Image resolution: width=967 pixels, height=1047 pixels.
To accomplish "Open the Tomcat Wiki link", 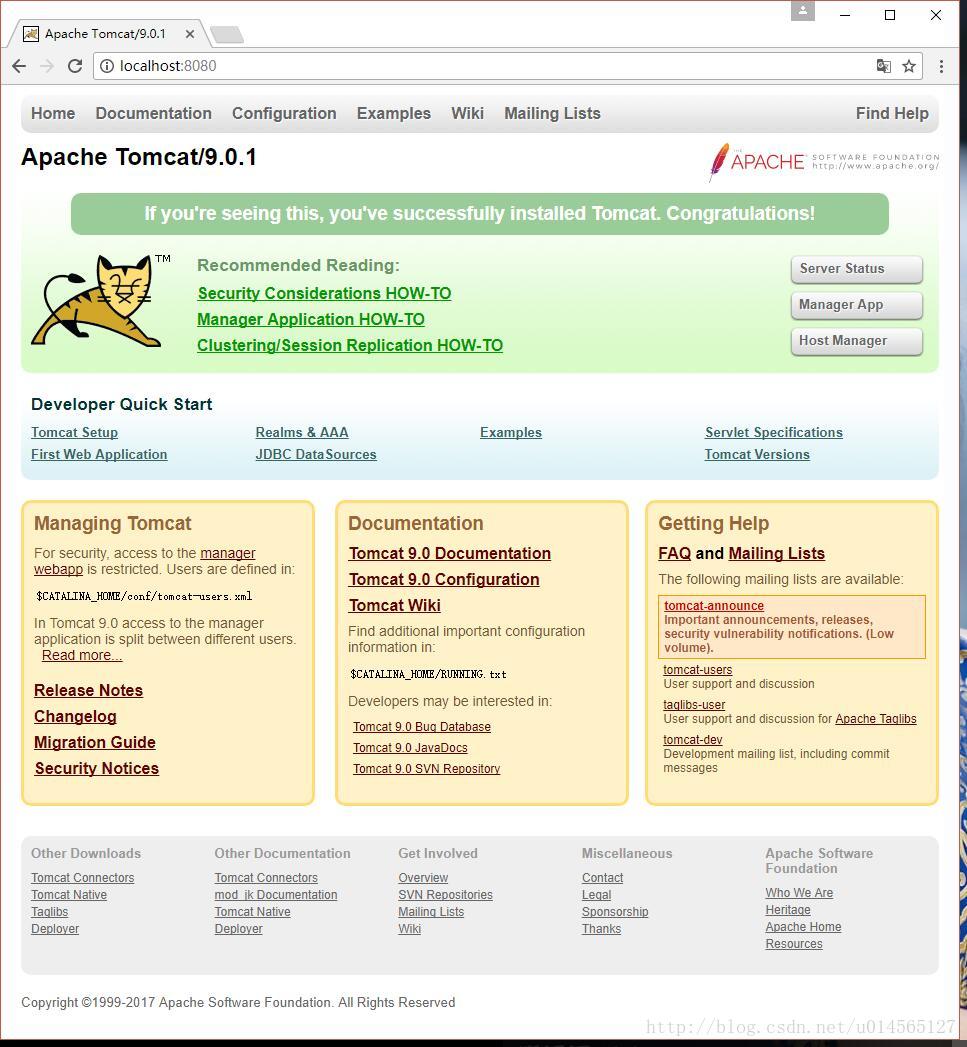I will coord(395,606).
